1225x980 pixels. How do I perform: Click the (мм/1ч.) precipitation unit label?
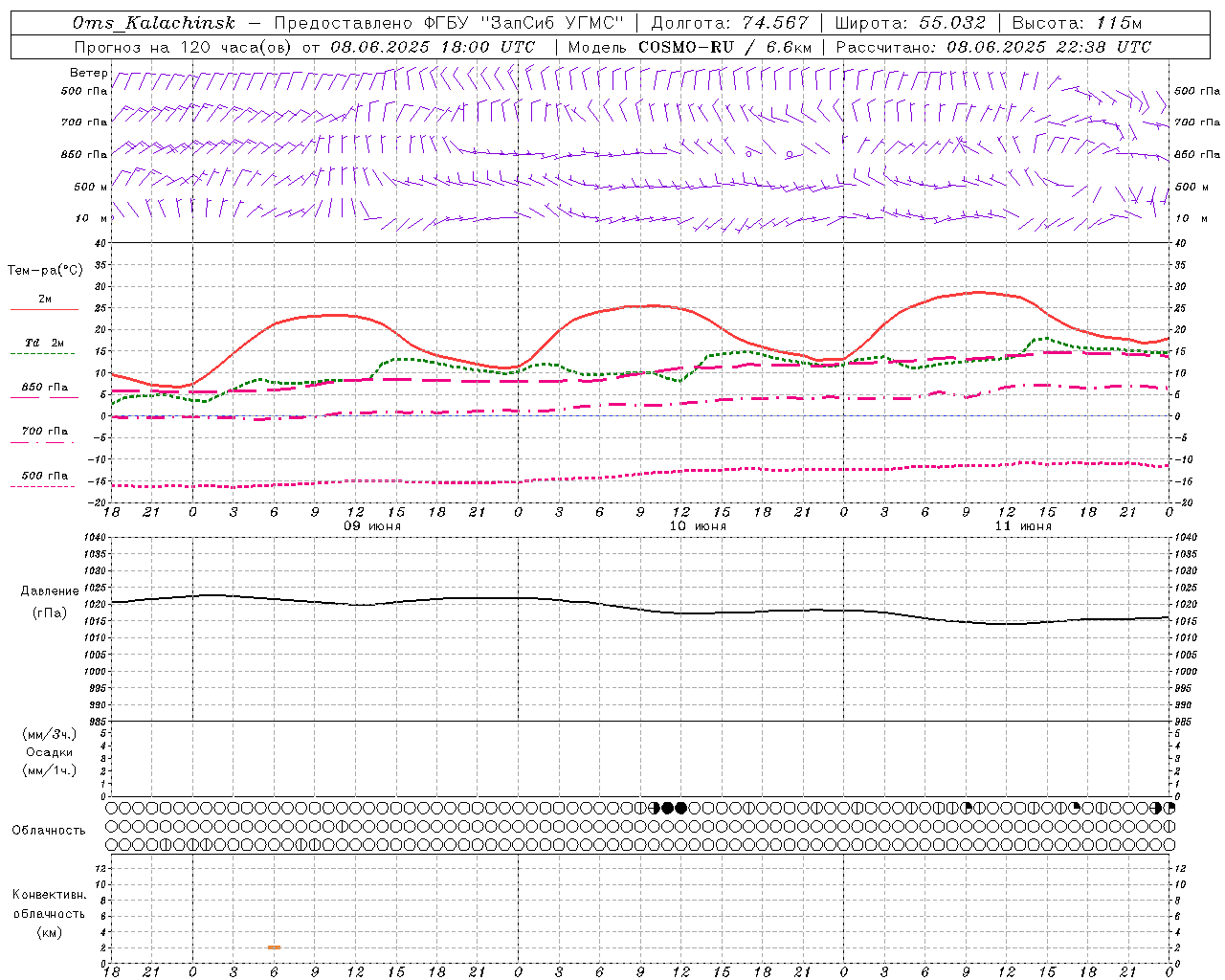pyautogui.click(x=50, y=770)
